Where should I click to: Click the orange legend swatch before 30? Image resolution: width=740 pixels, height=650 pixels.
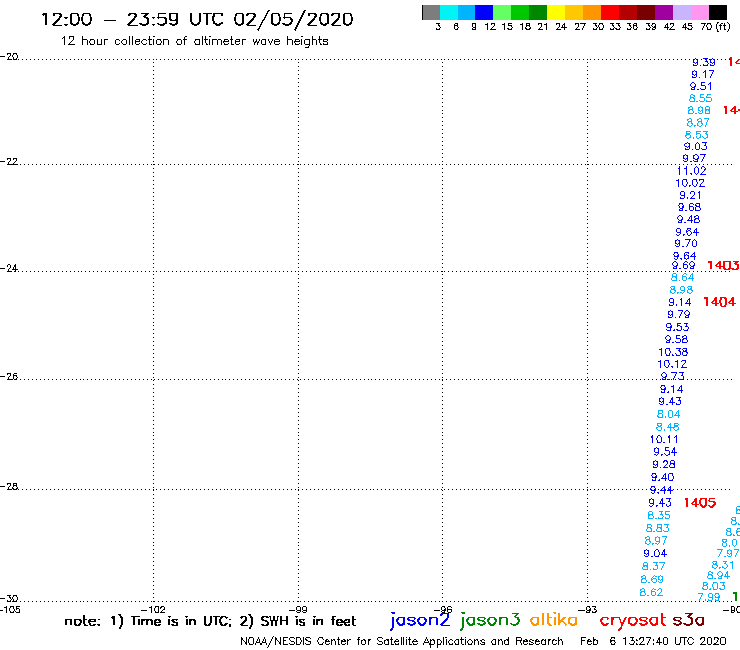point(592,13)
